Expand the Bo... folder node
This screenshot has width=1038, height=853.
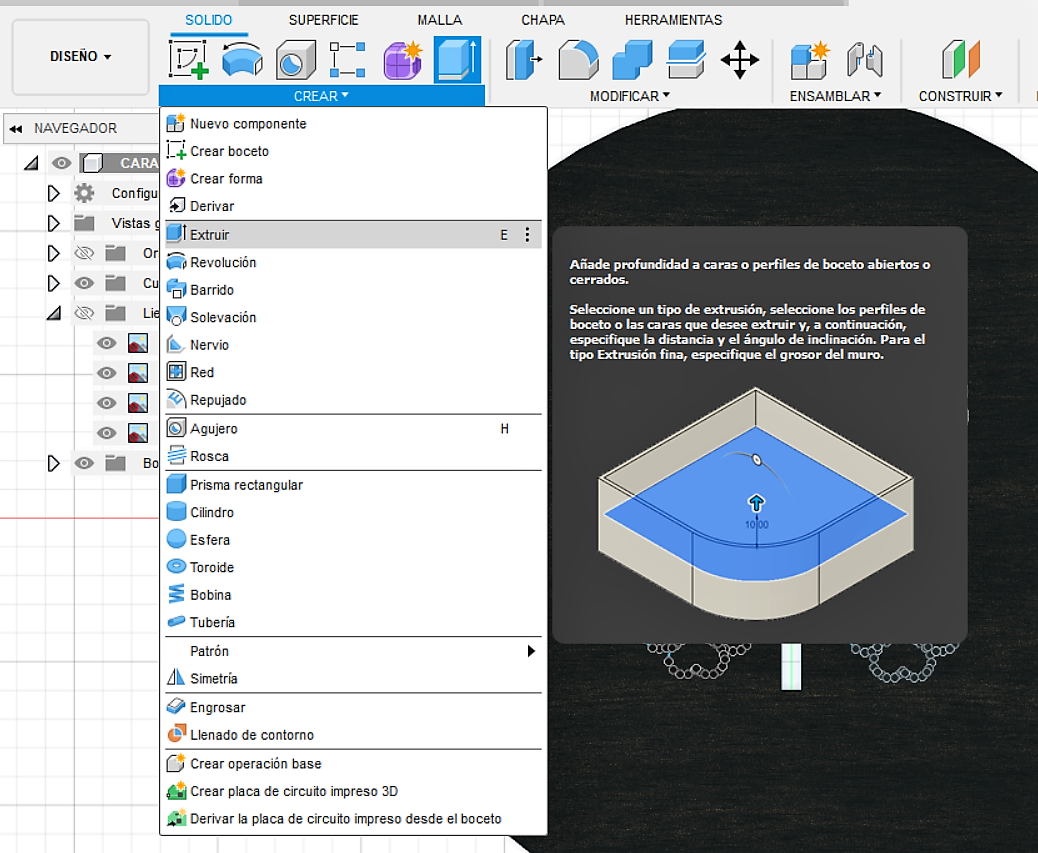pyautogui.click(x=54, y=463)
